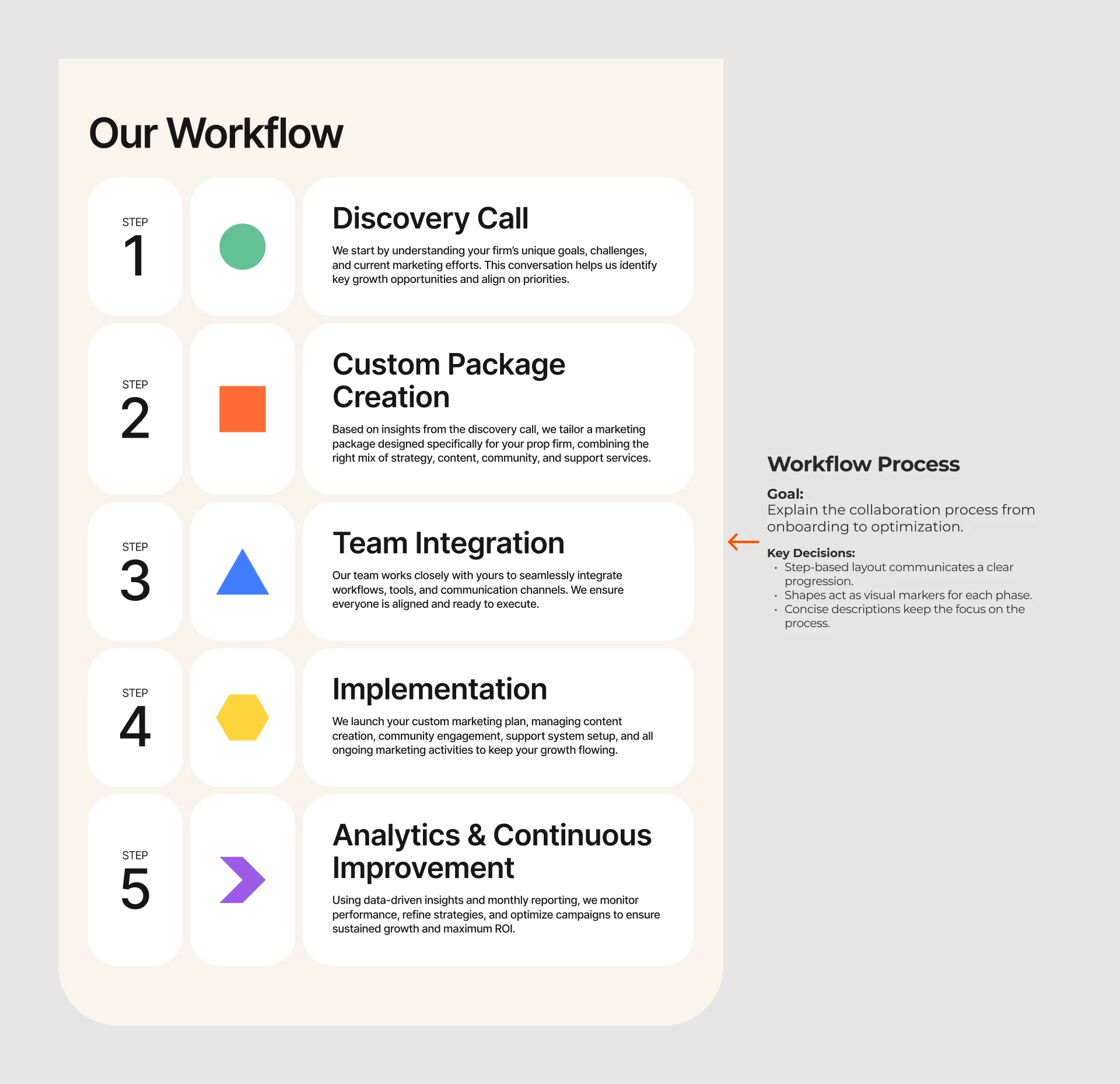Select the Step 5 number card
1120x1084 pixels.
(x=135, y=880)
